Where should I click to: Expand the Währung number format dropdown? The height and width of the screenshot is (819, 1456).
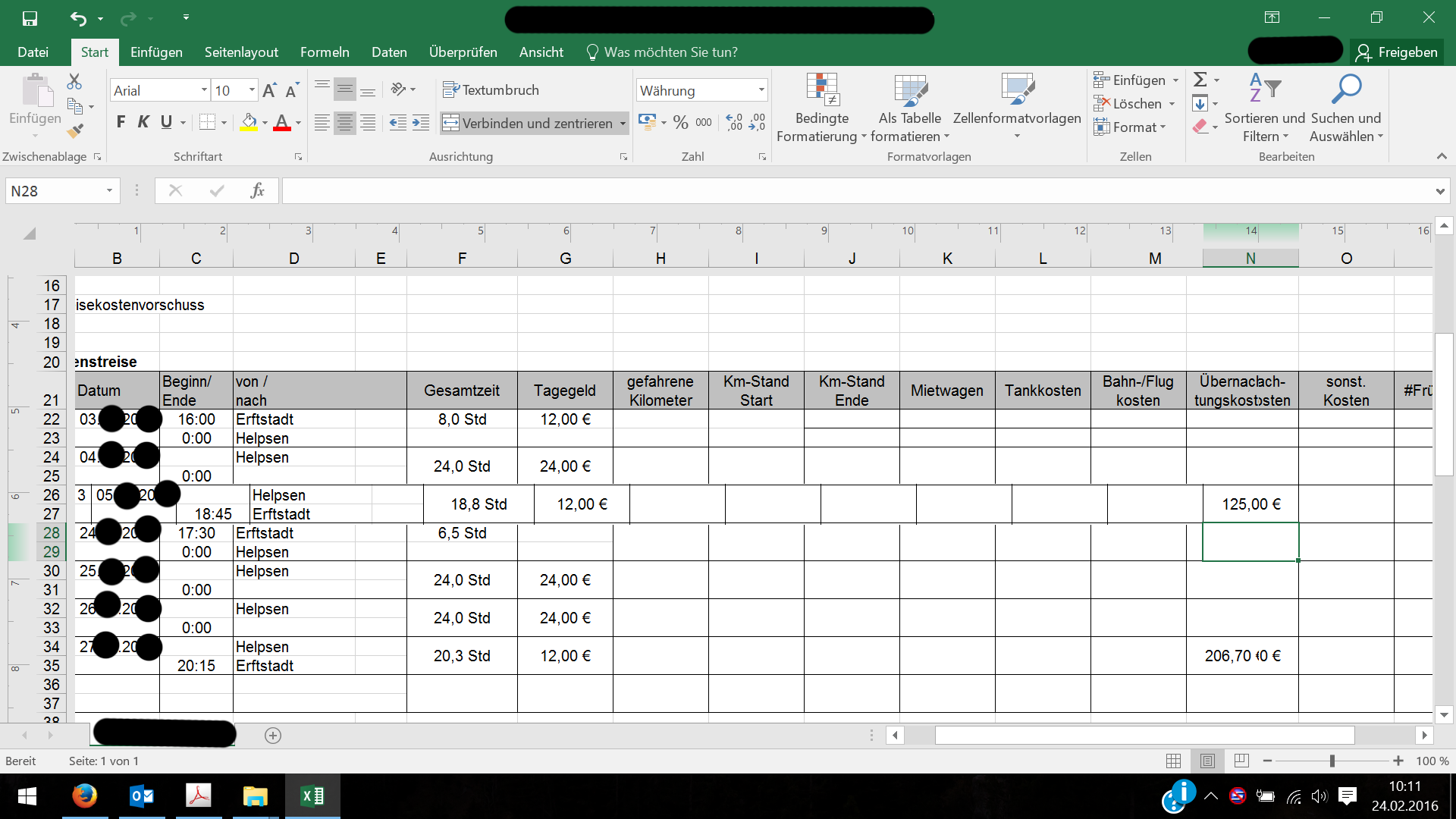pyautogui.click(x=761, y=90)
